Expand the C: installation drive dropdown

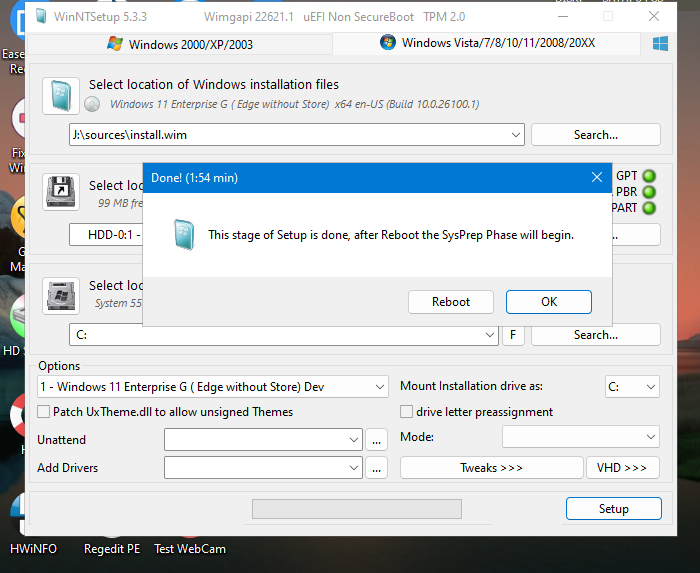point(489,335)
